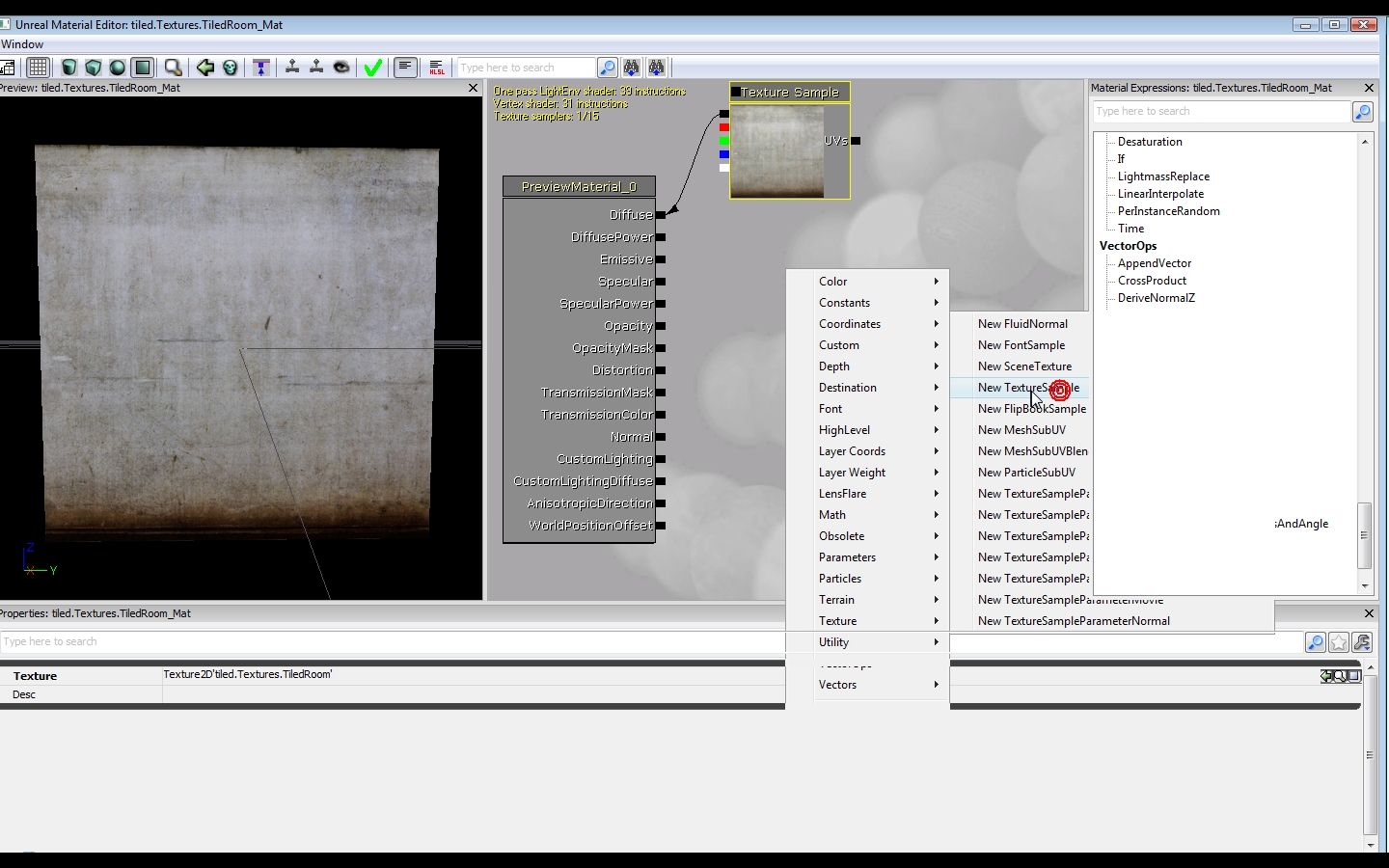
Task: Select Desaturation in expressions list
Action: point(1150,142)
